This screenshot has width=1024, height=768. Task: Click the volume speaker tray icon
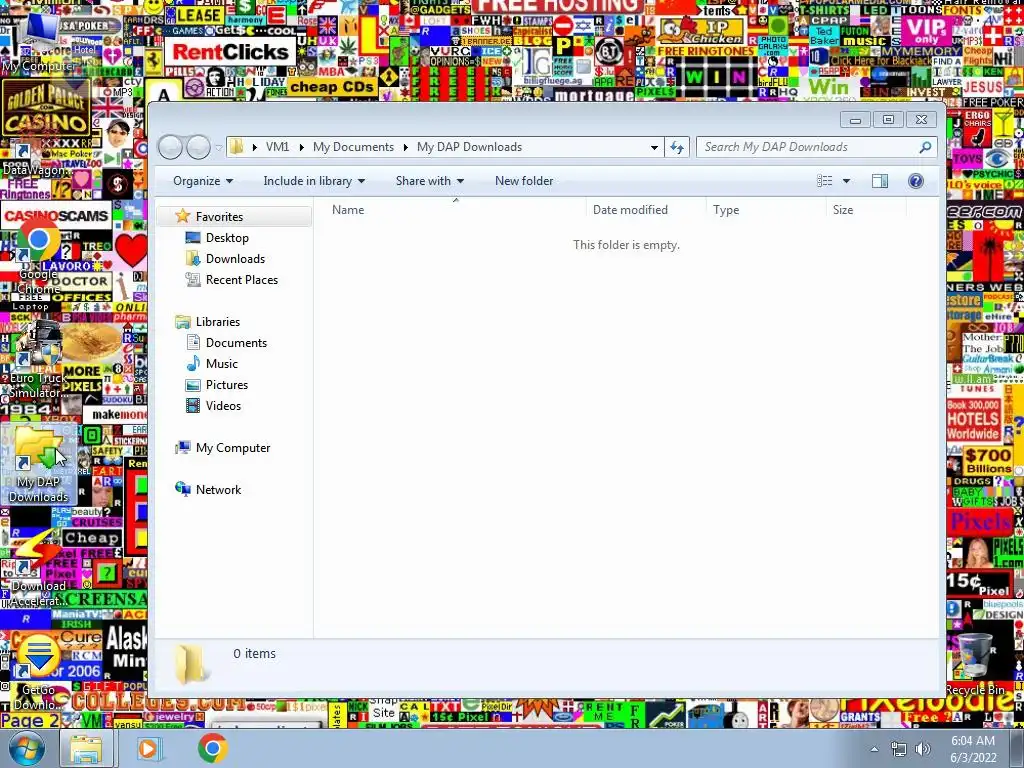coord(923,749)
